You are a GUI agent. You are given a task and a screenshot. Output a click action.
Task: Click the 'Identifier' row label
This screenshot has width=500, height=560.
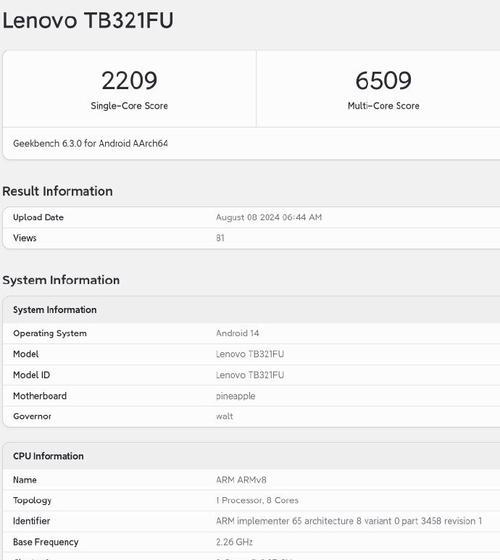point(31,521)
